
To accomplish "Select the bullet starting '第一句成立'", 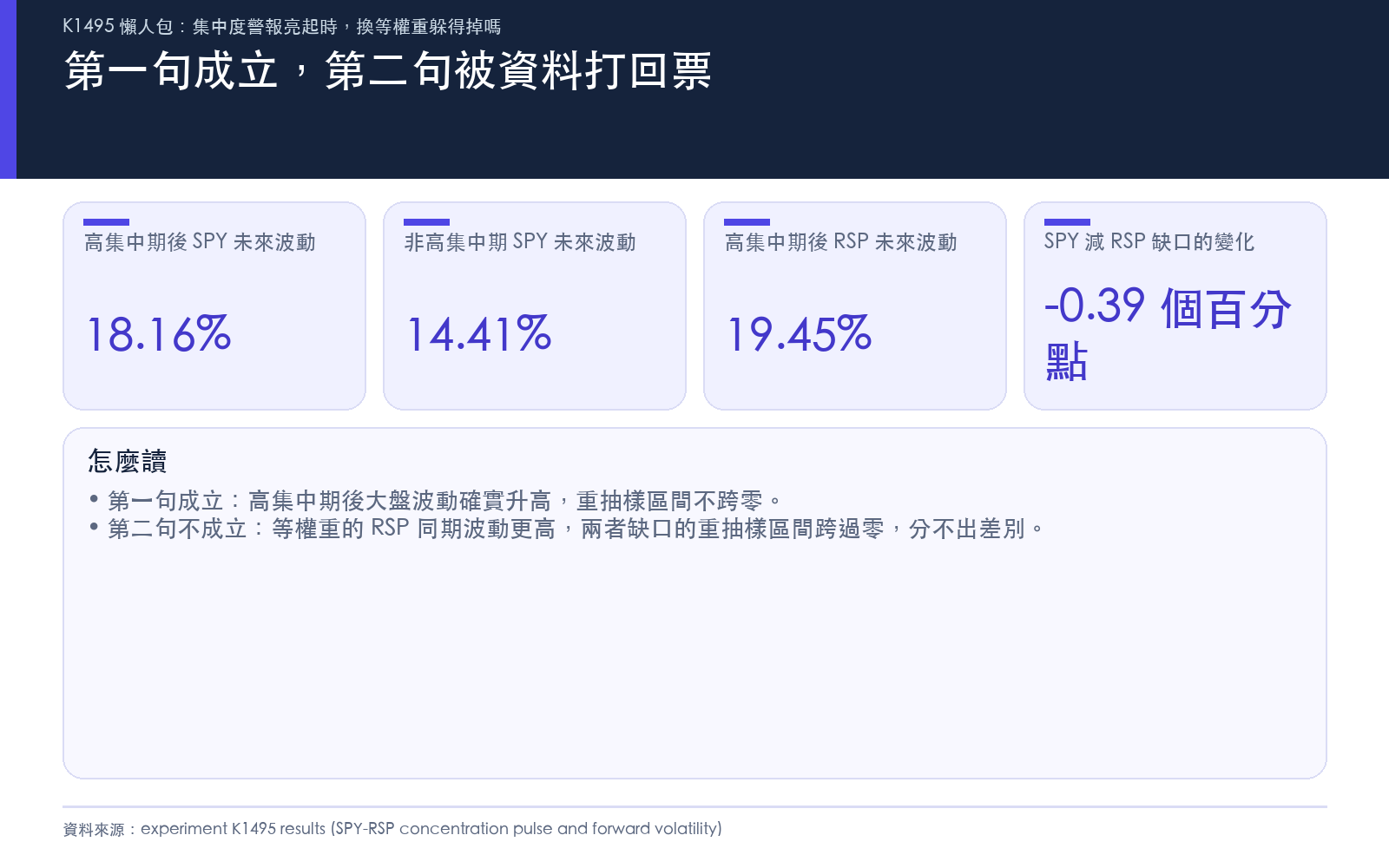I will click(x=436, y=501).
